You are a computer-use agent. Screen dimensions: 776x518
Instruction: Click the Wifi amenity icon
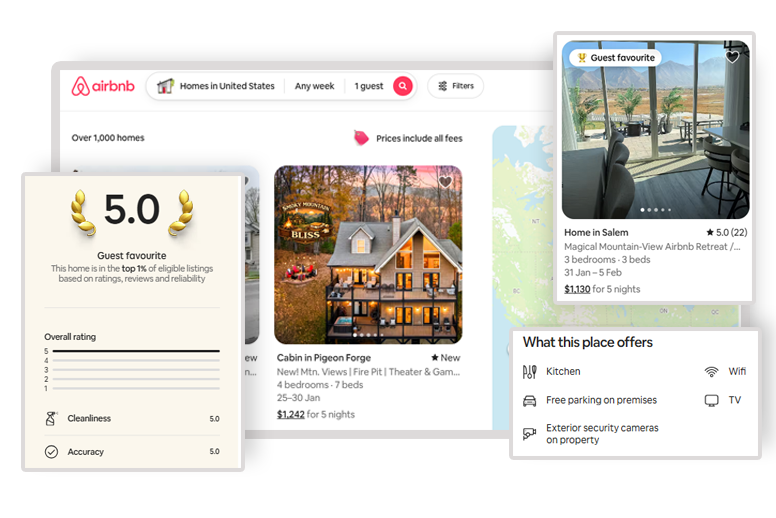[711, 371]
